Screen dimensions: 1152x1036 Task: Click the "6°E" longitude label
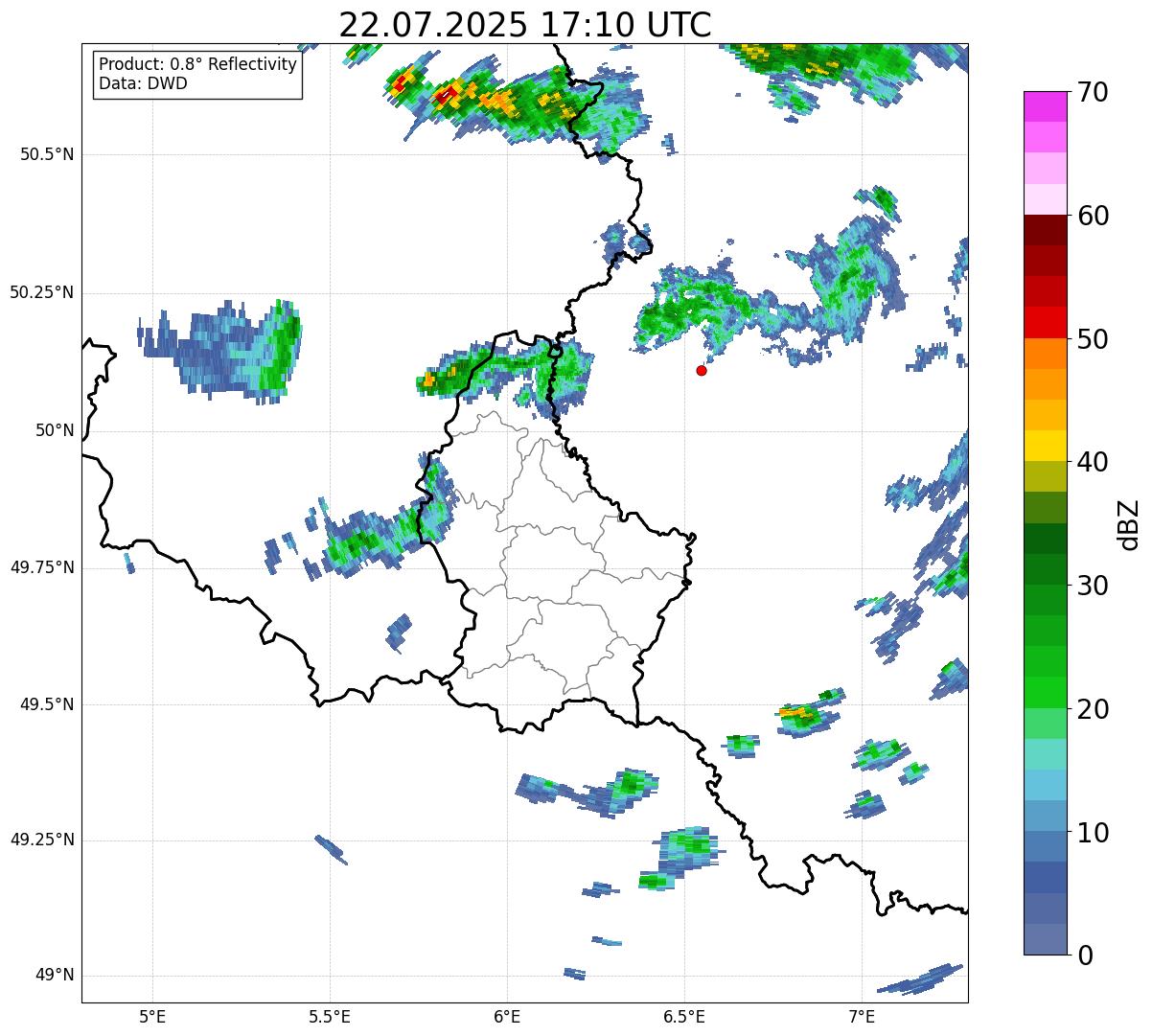(x=507, y=1017)
